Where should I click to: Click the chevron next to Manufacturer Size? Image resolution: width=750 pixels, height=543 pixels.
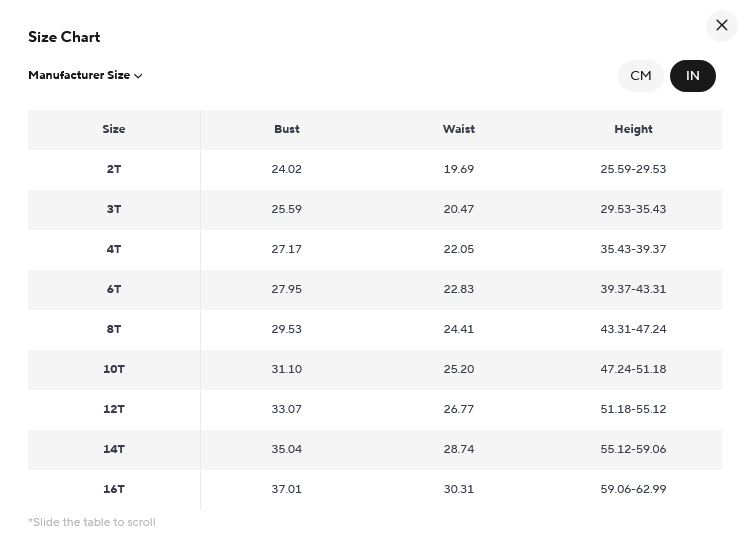pyautogui.click(x=138, y=76)
